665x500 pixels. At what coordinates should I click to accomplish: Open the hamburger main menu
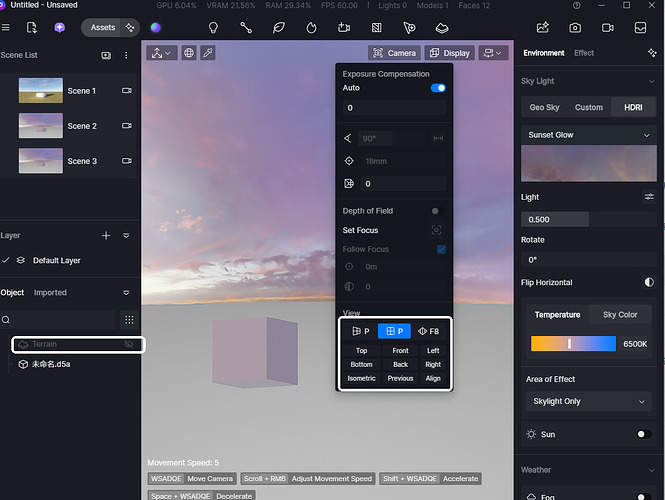tap(6, 28)
